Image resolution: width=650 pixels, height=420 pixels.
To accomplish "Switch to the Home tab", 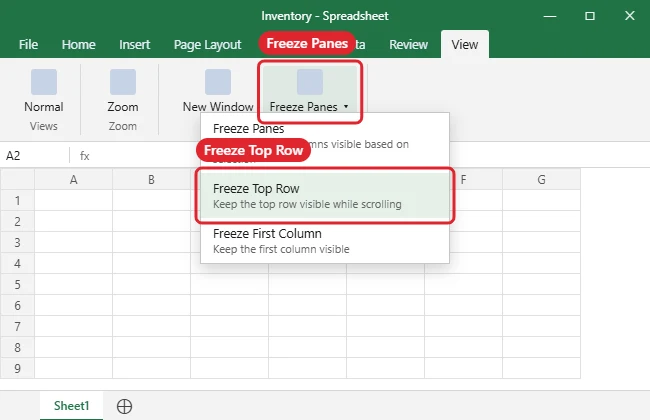I will (x=78, y=44).
